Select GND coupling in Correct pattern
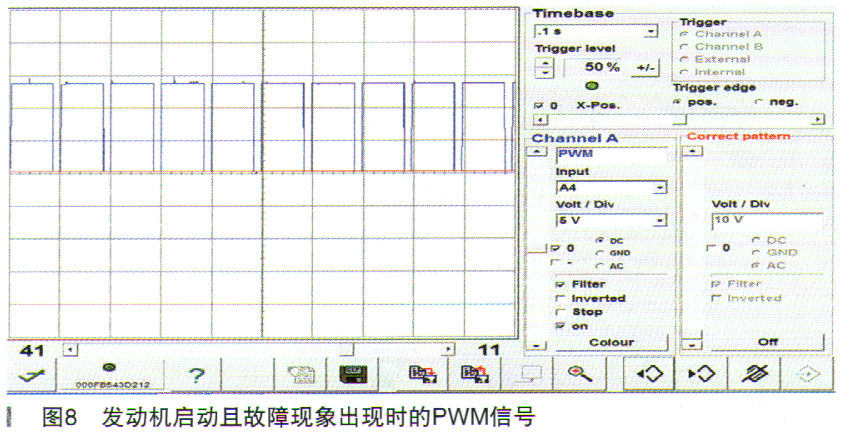This screenshot has width=843, height=433. click(x=756, y=253)
